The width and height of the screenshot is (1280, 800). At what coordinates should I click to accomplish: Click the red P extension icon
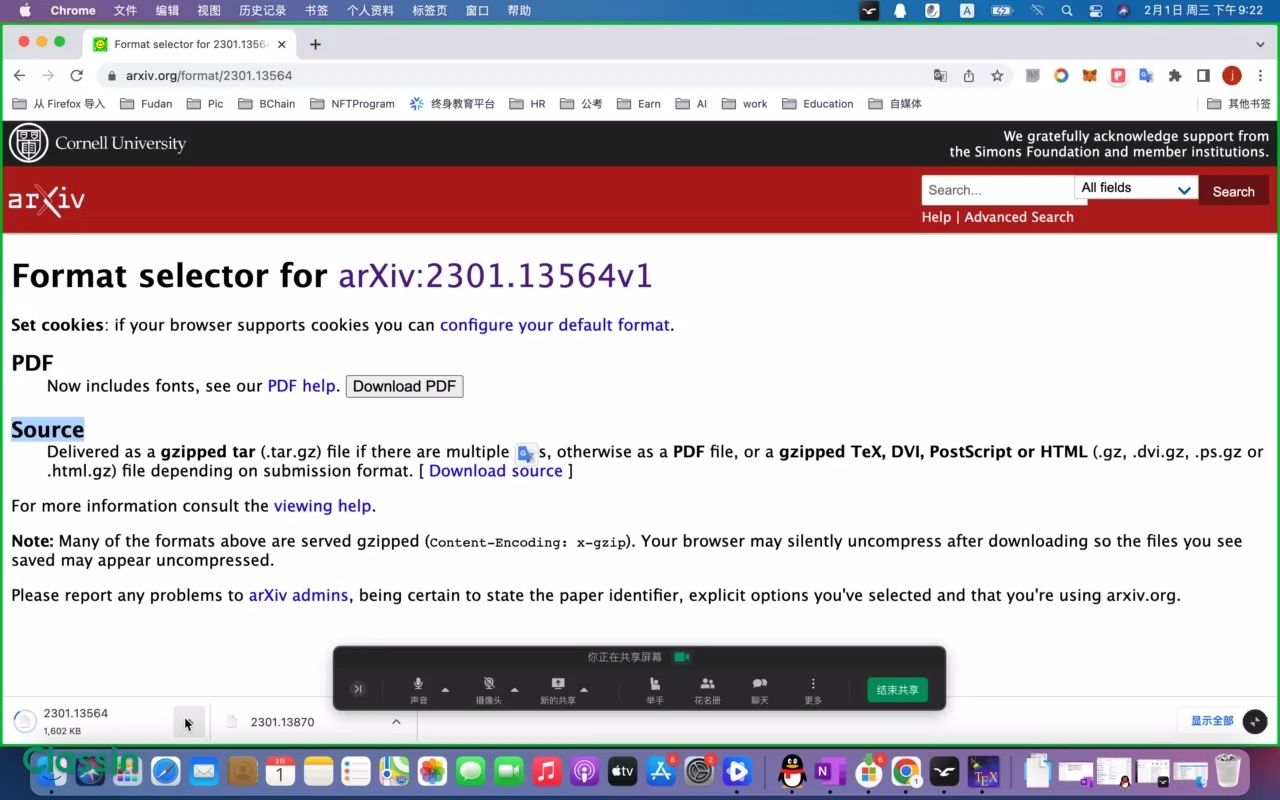coord(1118,76)
